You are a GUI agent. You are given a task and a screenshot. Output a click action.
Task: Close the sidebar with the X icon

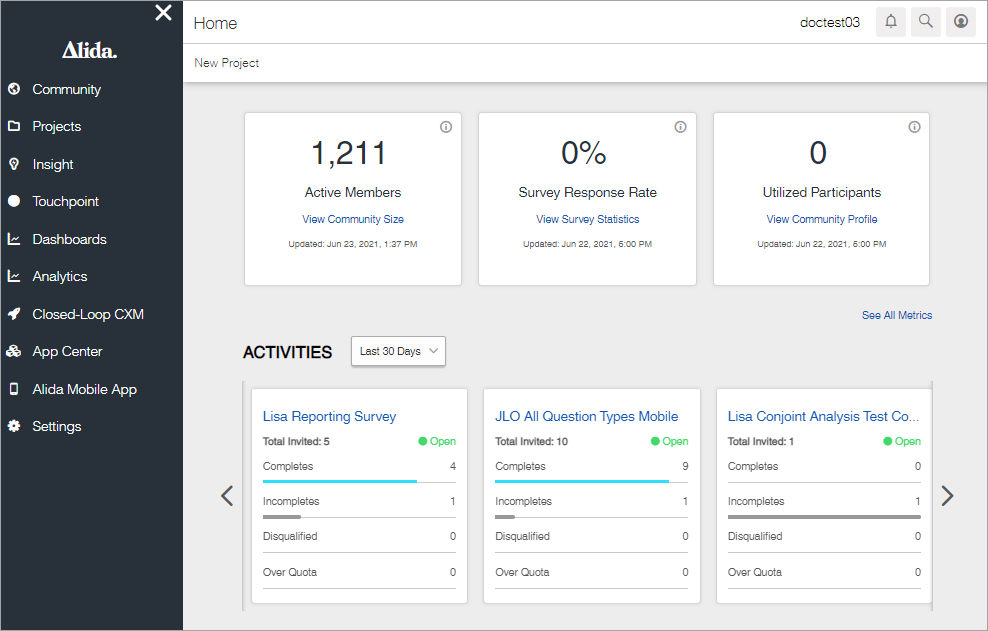[x=163, y=13]
